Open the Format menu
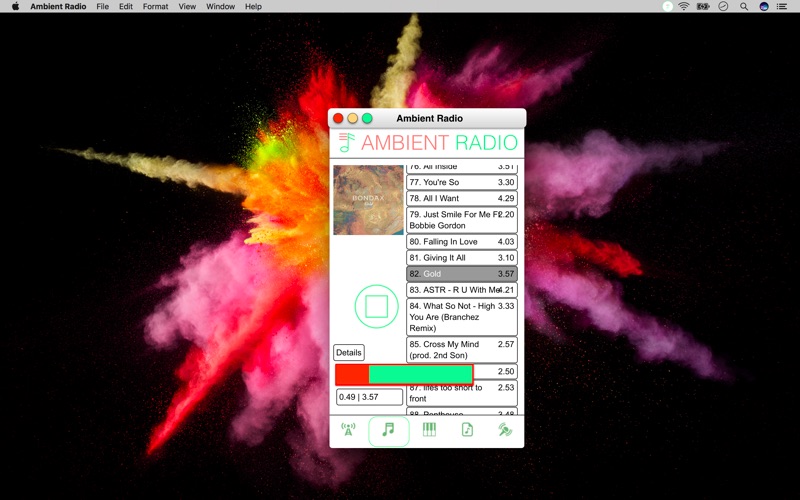 click(x=155, y=7)
